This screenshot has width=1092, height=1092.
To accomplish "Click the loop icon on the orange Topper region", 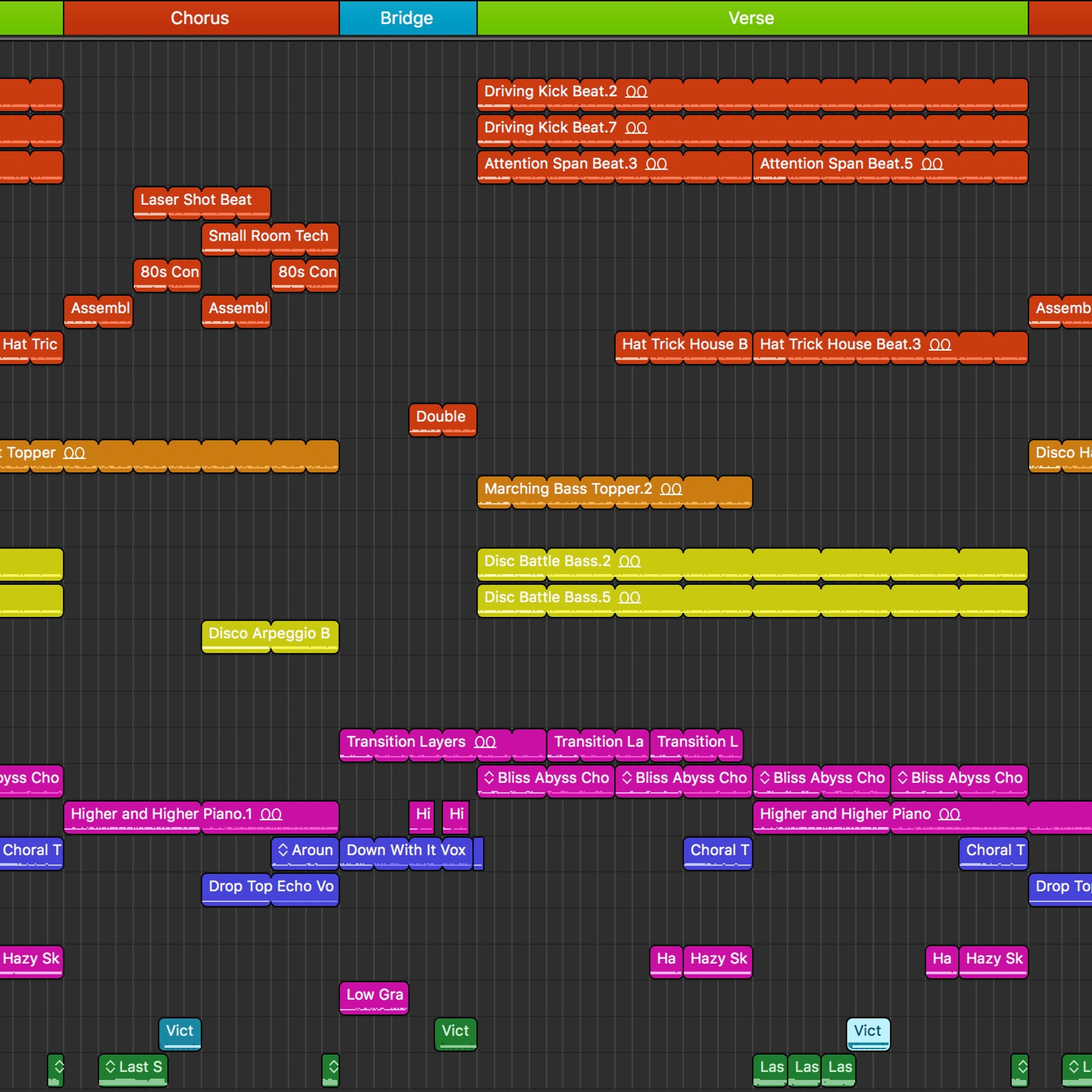I will 74,453.
